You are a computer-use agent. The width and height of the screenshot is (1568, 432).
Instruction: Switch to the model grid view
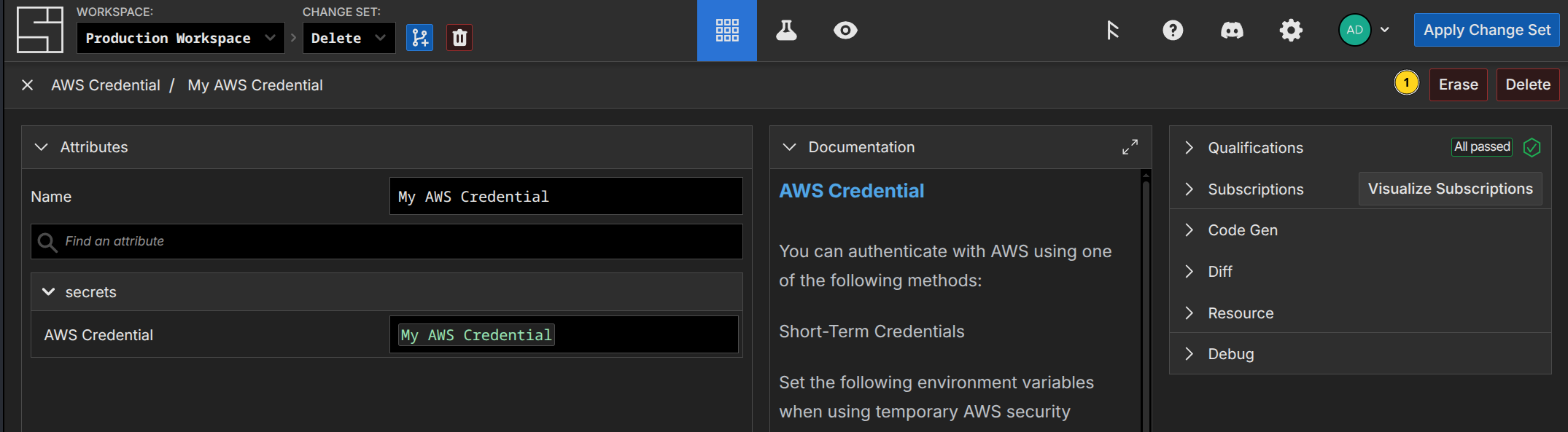(726, 31)
